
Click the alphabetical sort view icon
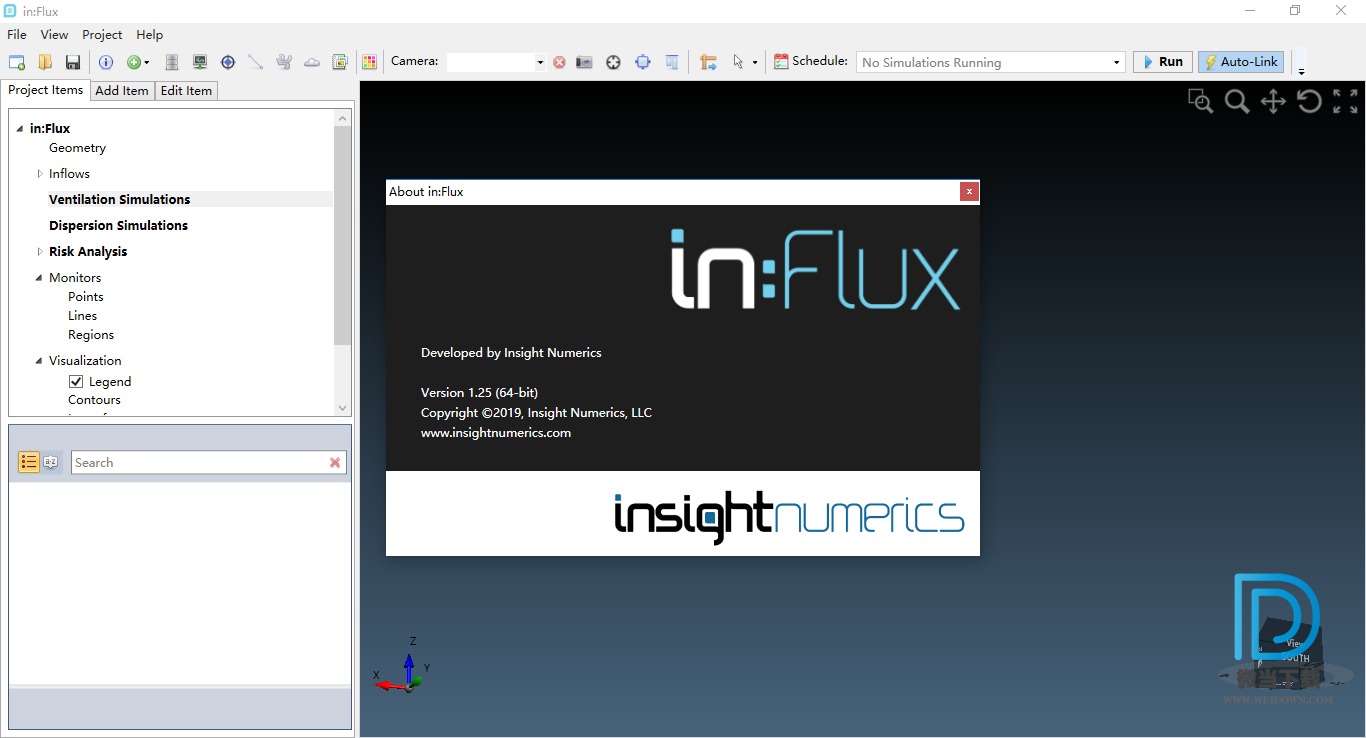(x=51, y=462)
